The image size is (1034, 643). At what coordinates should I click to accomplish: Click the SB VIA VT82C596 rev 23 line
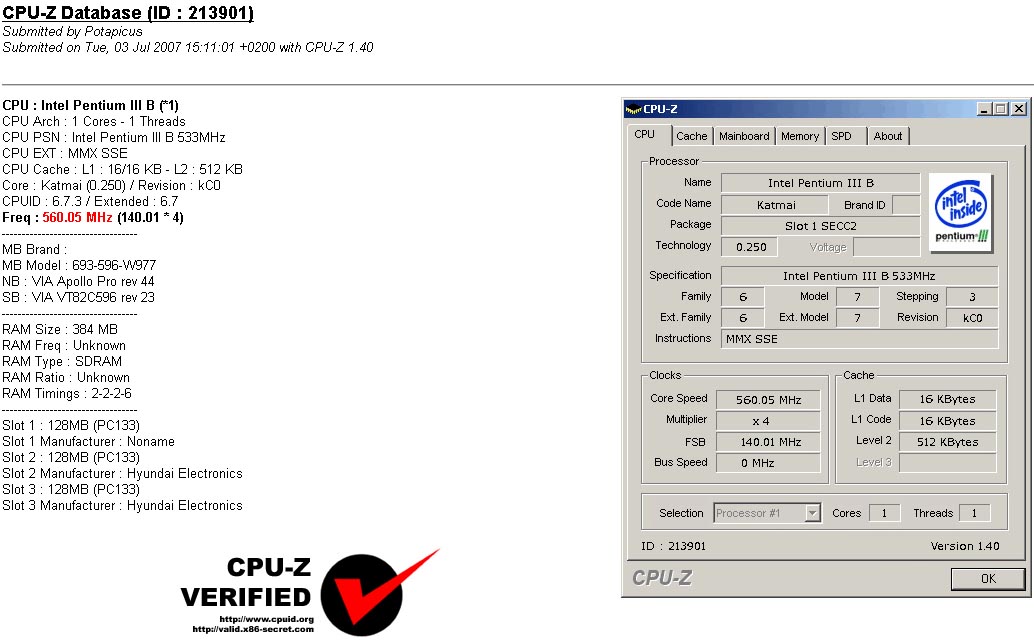click(x=78, y=297)
